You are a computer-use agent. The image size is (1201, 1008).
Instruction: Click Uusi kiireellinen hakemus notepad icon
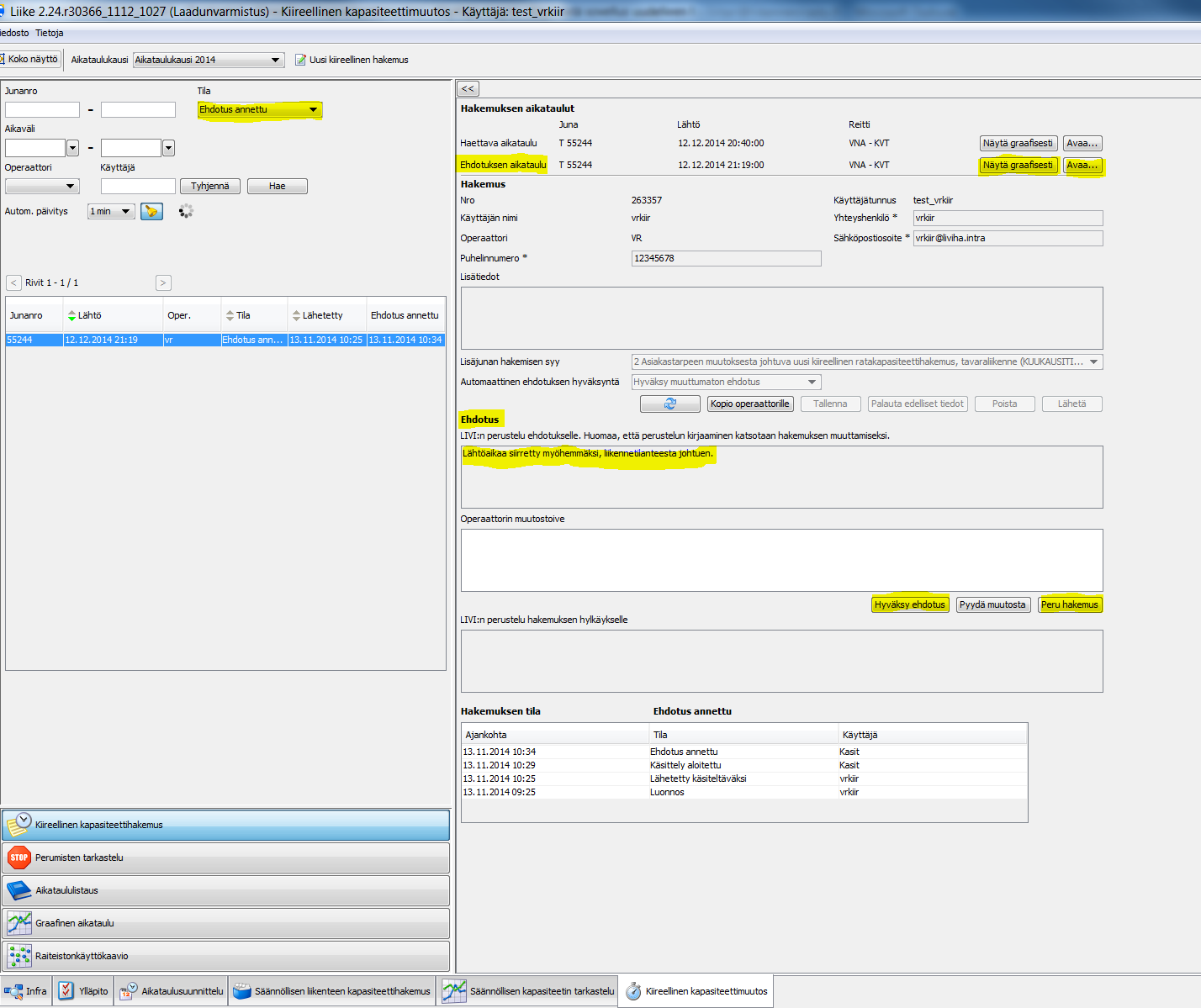tap(300, 60)
